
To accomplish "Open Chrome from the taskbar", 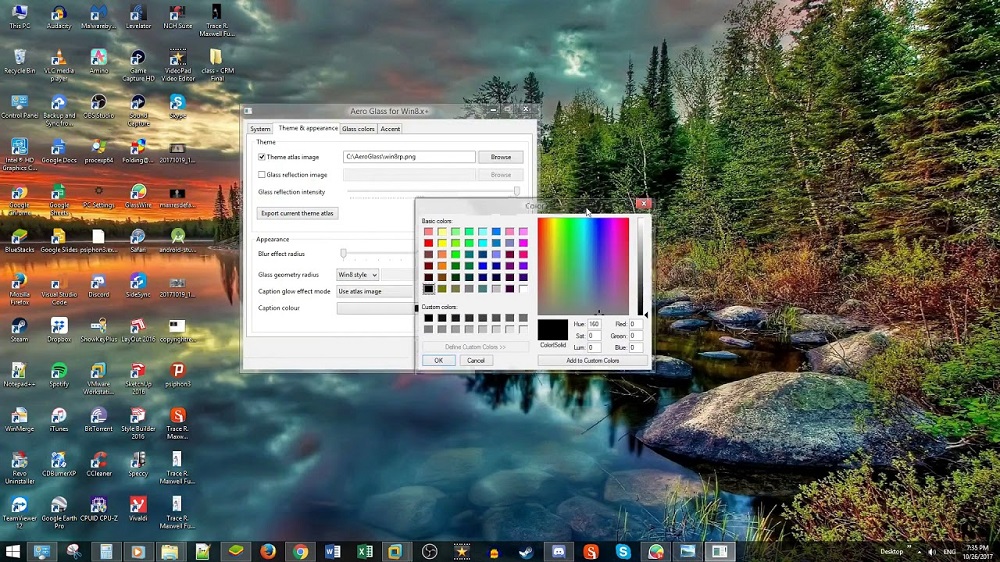I will [x=300, y=551].
